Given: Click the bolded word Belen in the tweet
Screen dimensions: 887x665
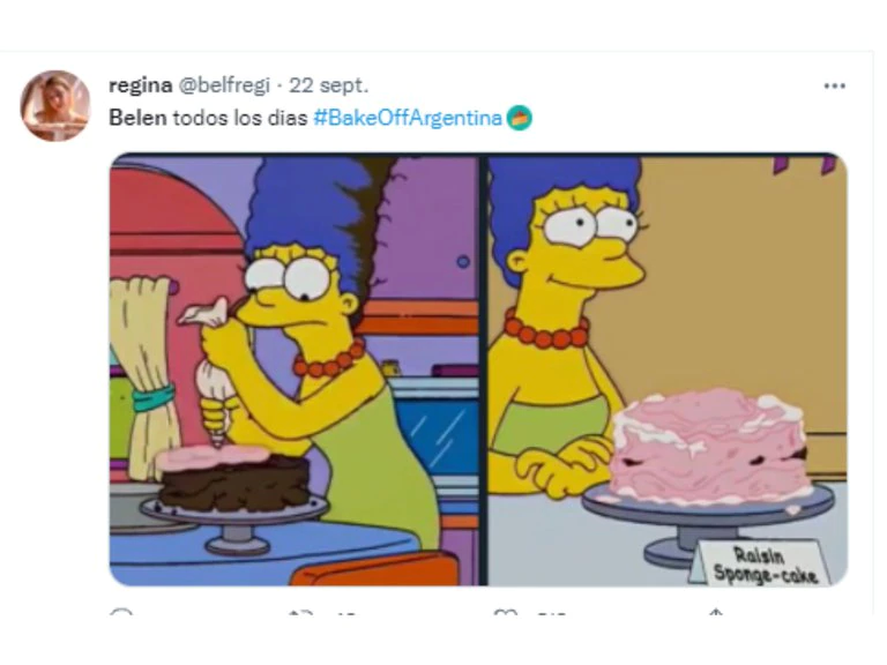Looking at the screenshot, I should pyautogui.click(x=137, y=118).
